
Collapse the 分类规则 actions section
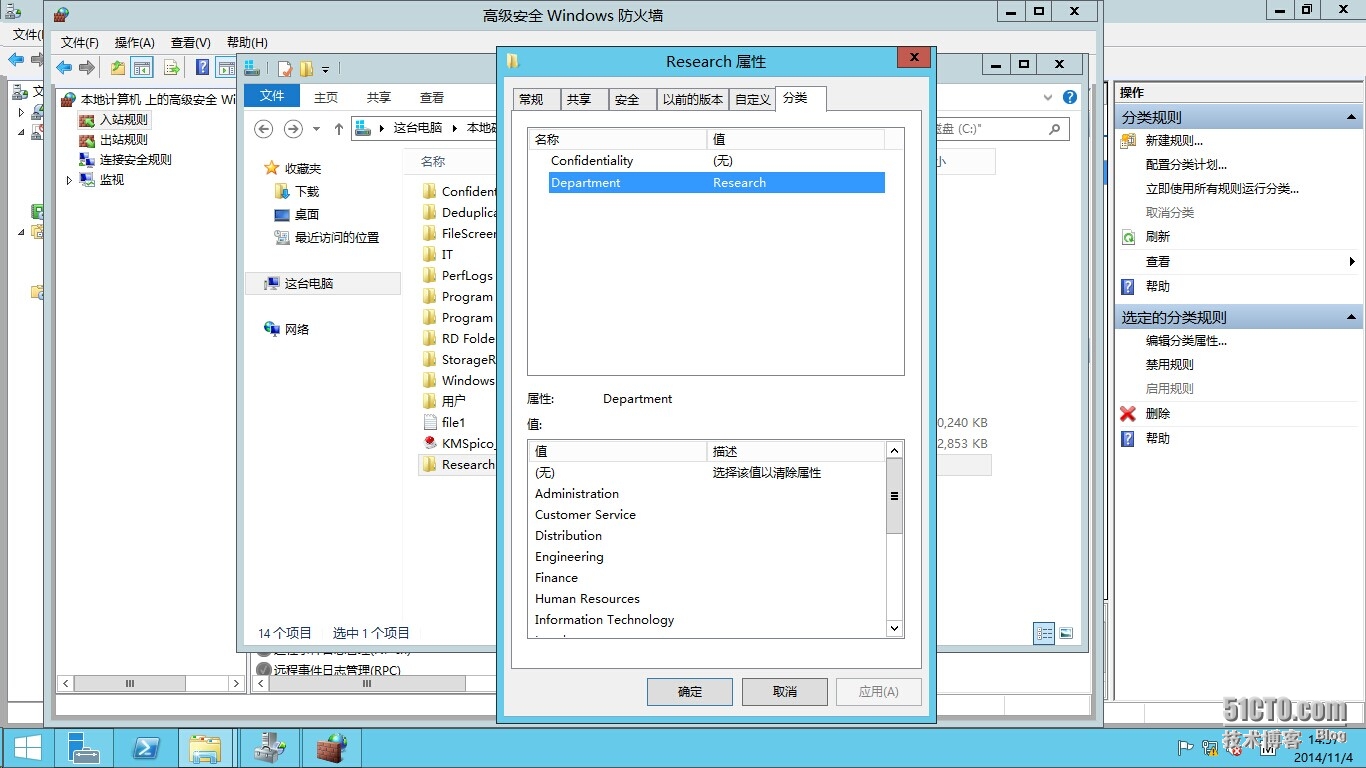1351,117
